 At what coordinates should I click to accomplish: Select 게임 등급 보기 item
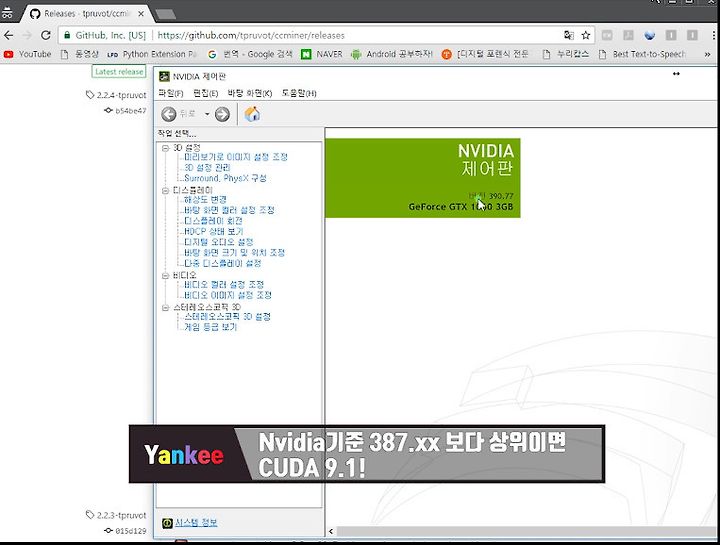coord(210,327)
